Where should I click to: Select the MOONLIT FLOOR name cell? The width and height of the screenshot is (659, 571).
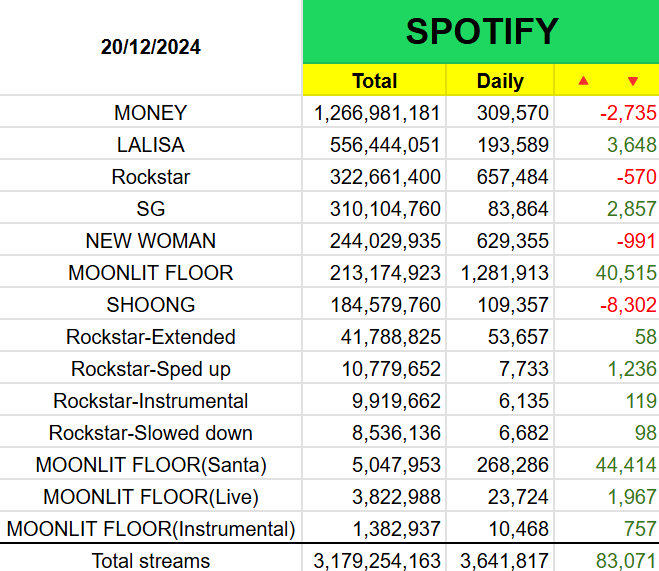click(150, 273)
